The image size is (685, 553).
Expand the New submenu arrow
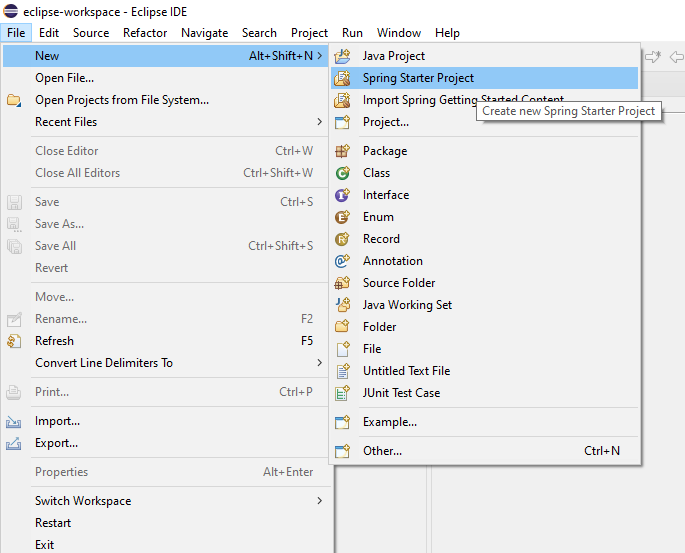[320, 56]
